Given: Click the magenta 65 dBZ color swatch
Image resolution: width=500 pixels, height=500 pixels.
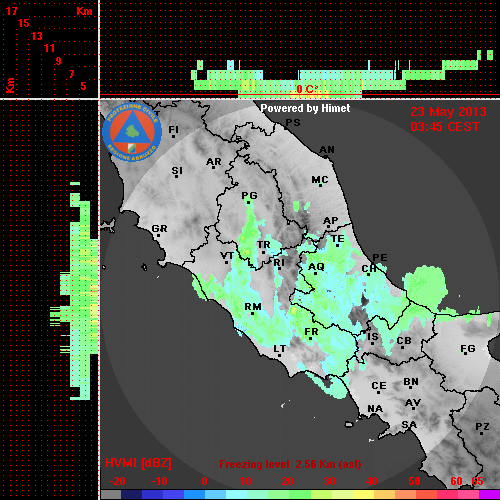Looking at the screenshot, I should pyautogui.click(x=489, y=495).
